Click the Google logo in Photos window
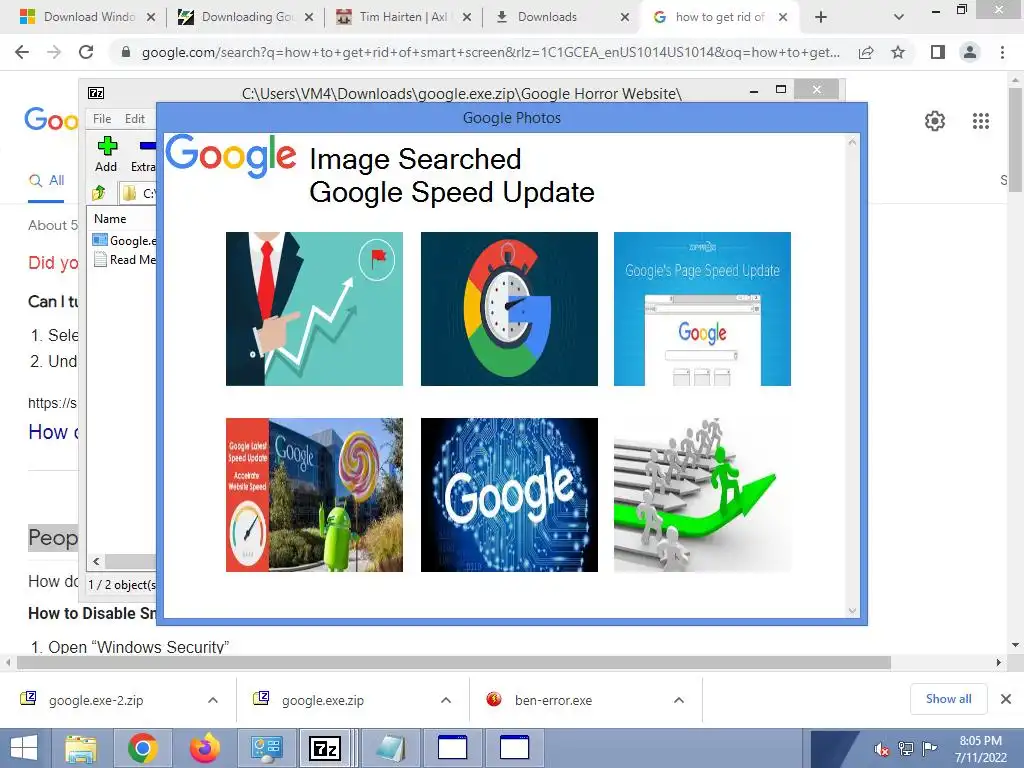This screenshot has width=1024, height=768. [231, 156]
